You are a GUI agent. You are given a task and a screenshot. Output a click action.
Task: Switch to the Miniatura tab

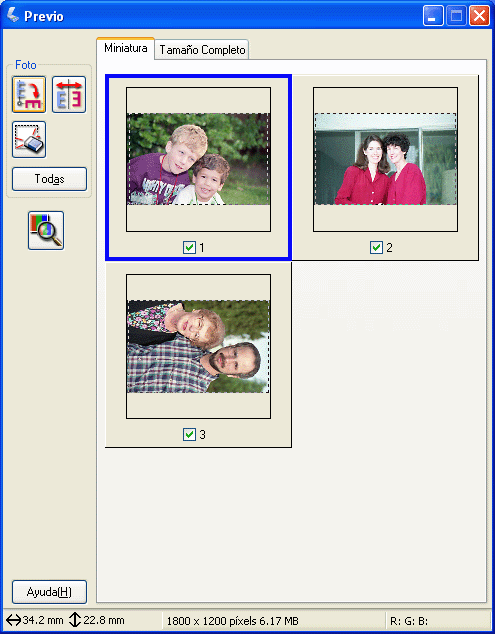point(125,49)
